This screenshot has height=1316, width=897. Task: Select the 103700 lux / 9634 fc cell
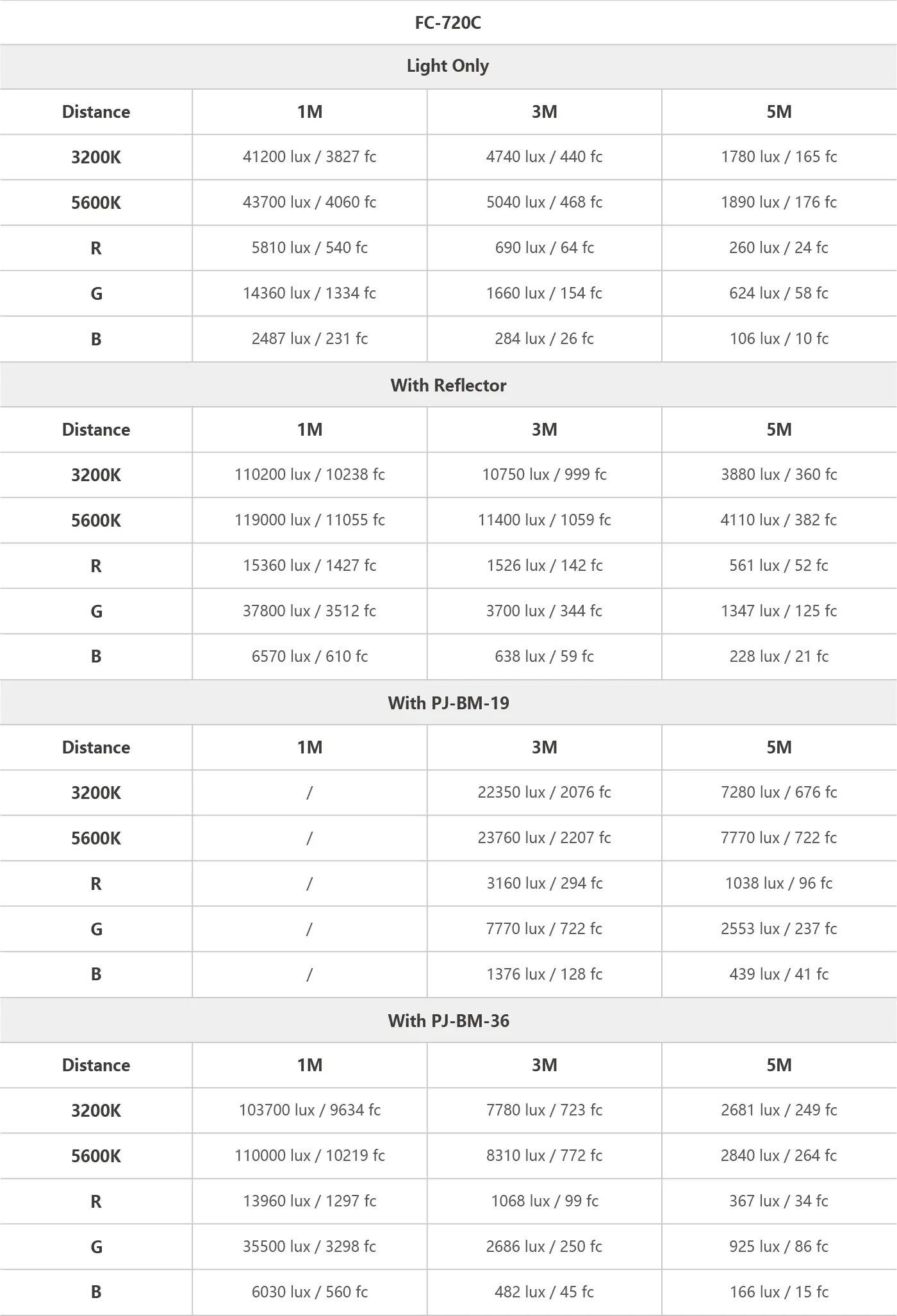pos(309,1110)
